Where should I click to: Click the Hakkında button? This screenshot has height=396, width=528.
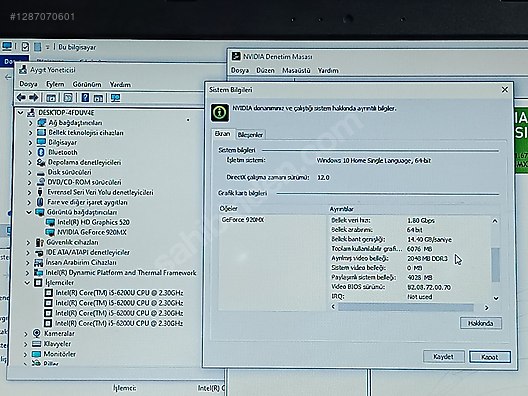tap(481, 323)
